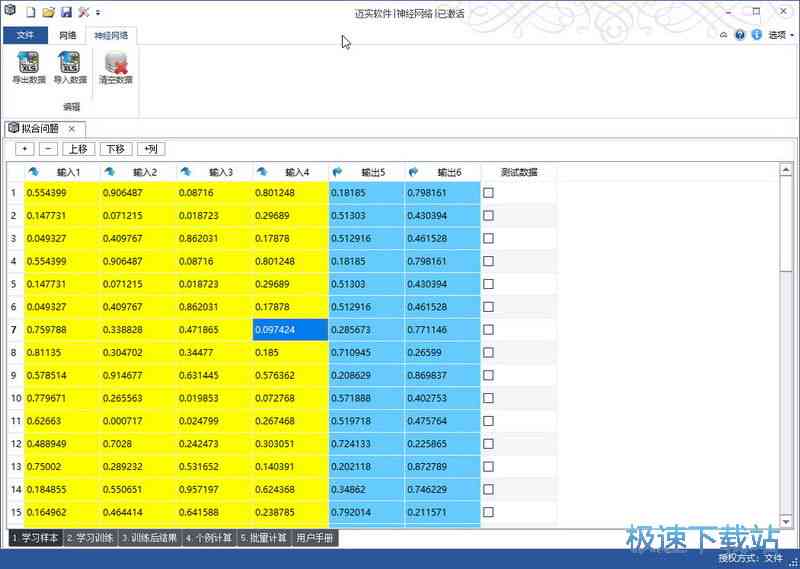Click the 输入4 column header icon
Image resolution: width=800 pixels, height=569 pixels.
click(x=262, y=172)
